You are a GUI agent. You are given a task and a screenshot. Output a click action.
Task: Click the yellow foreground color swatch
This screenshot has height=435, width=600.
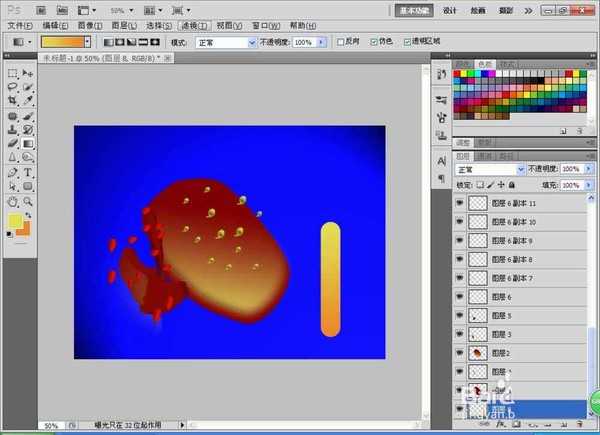coord(16,221)
